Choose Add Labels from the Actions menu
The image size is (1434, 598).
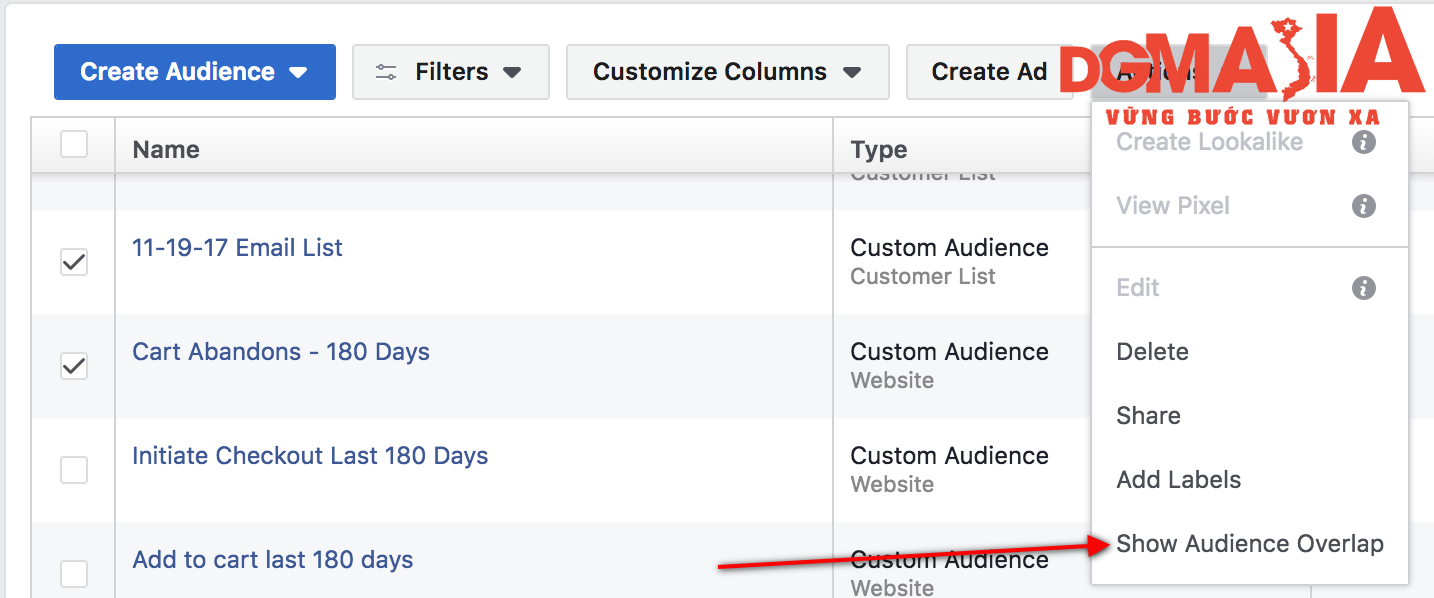[x=1178, y=480]
